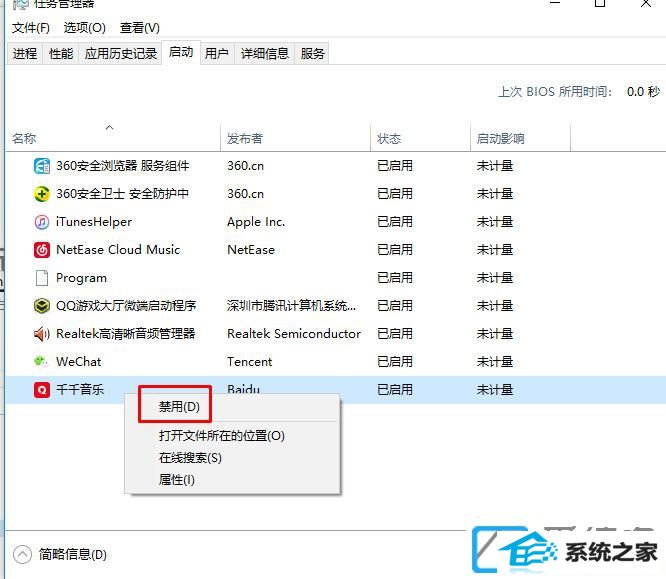The width and height of the screenshot is (666, 579).
Task: Open the 应用历史记录 tab
Action: tap(121, 54)
